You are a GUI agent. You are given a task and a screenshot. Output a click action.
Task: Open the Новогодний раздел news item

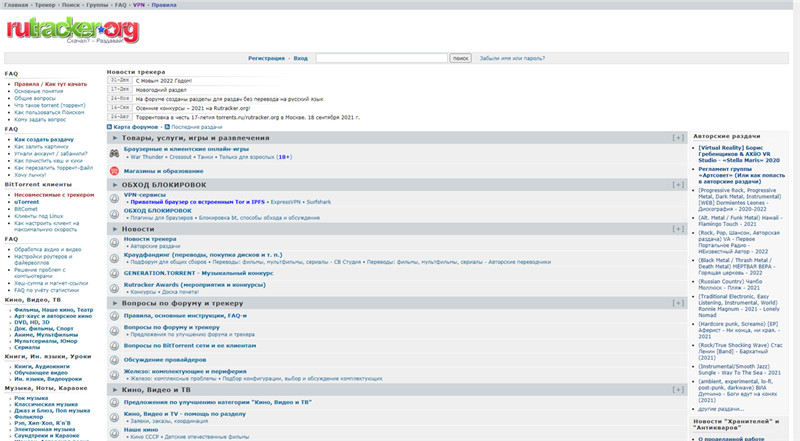point(161,90)
